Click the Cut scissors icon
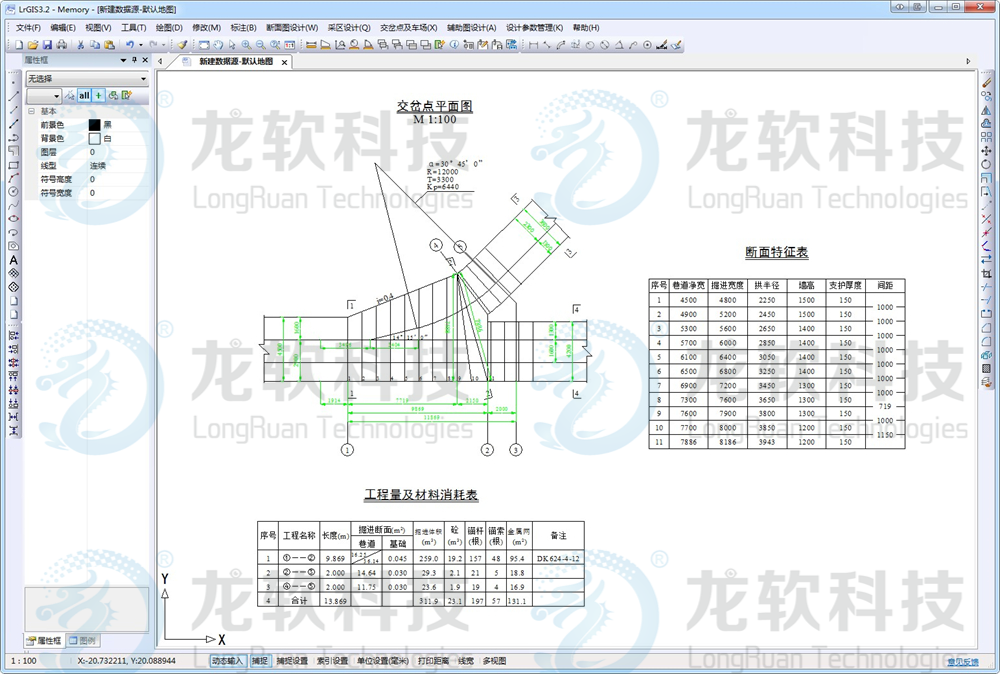The image size is (1000, 674). point(81,45)
